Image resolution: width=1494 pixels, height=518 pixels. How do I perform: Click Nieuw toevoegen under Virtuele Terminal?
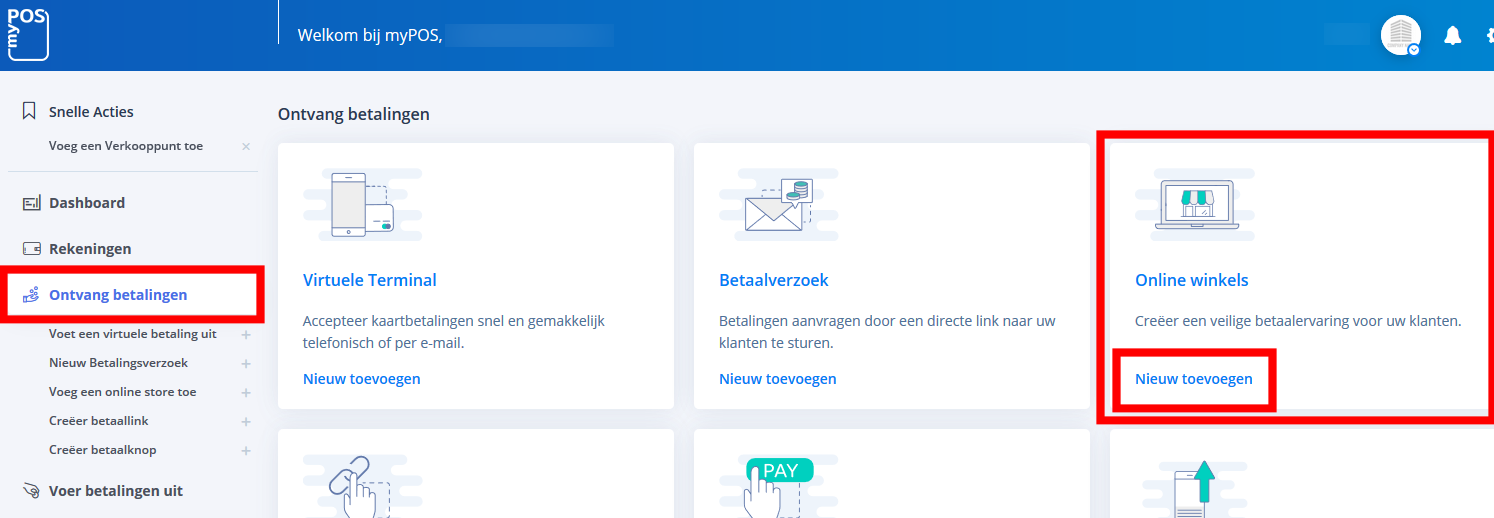[361, 379]
